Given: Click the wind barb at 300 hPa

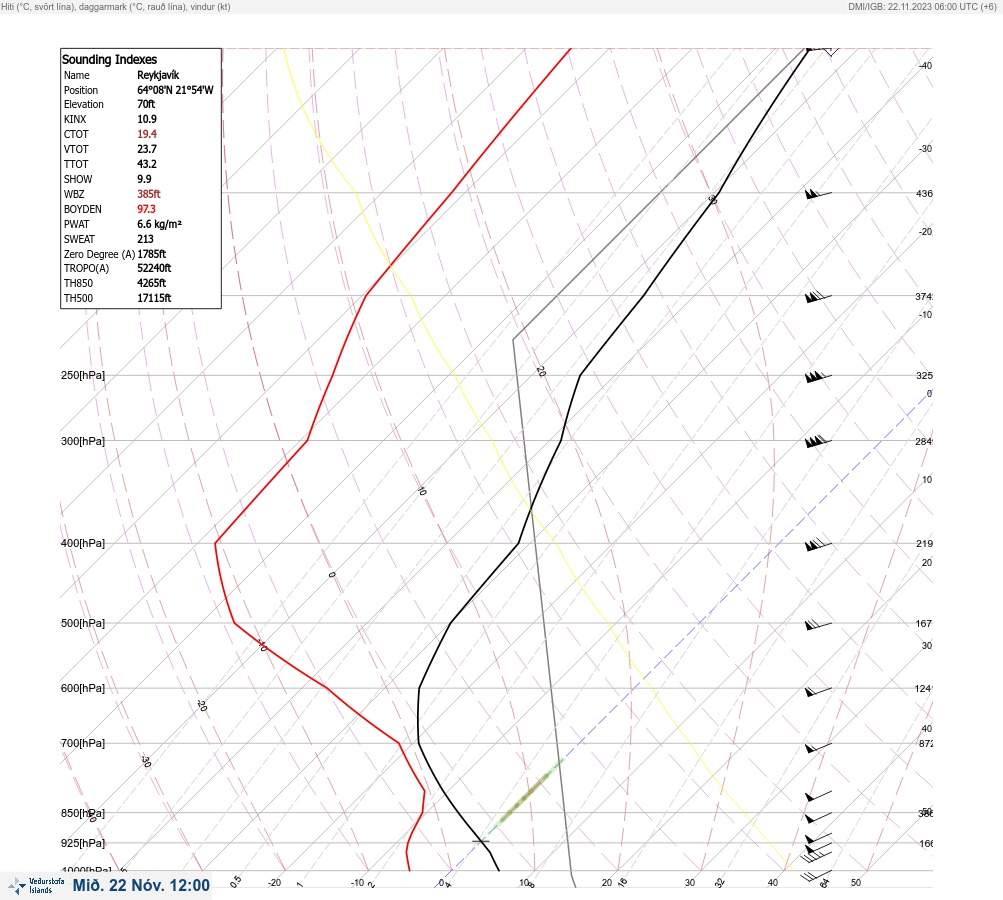Looking at the screenshot, I should click(818, 441).
